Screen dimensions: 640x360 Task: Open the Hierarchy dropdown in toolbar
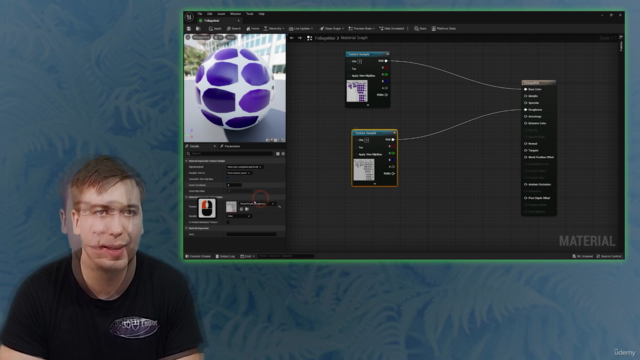(274, 29)
